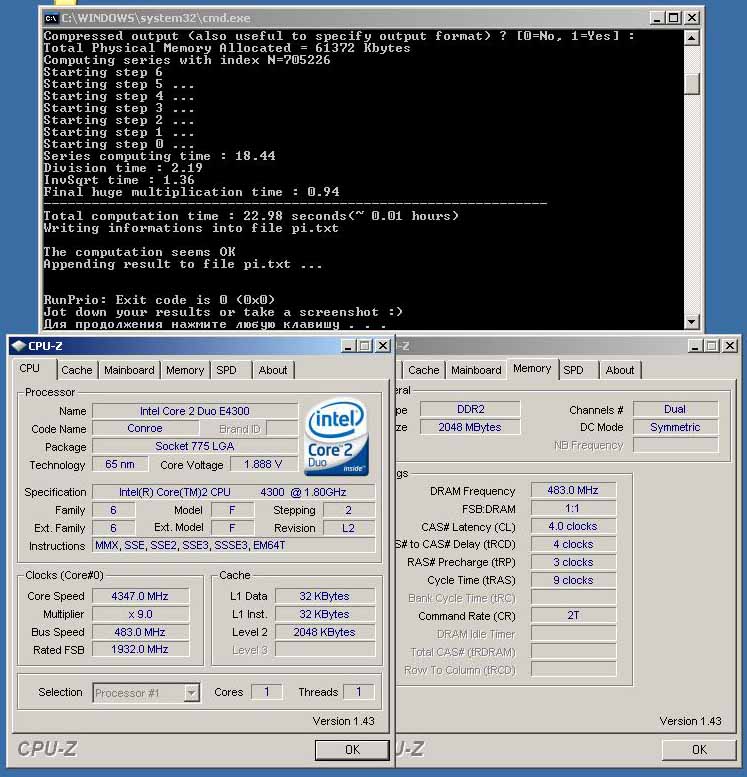The height and width of the screenshot is (777, 747).
Task: Click the tRCD 4 clocks value
Action: point(573,544)
